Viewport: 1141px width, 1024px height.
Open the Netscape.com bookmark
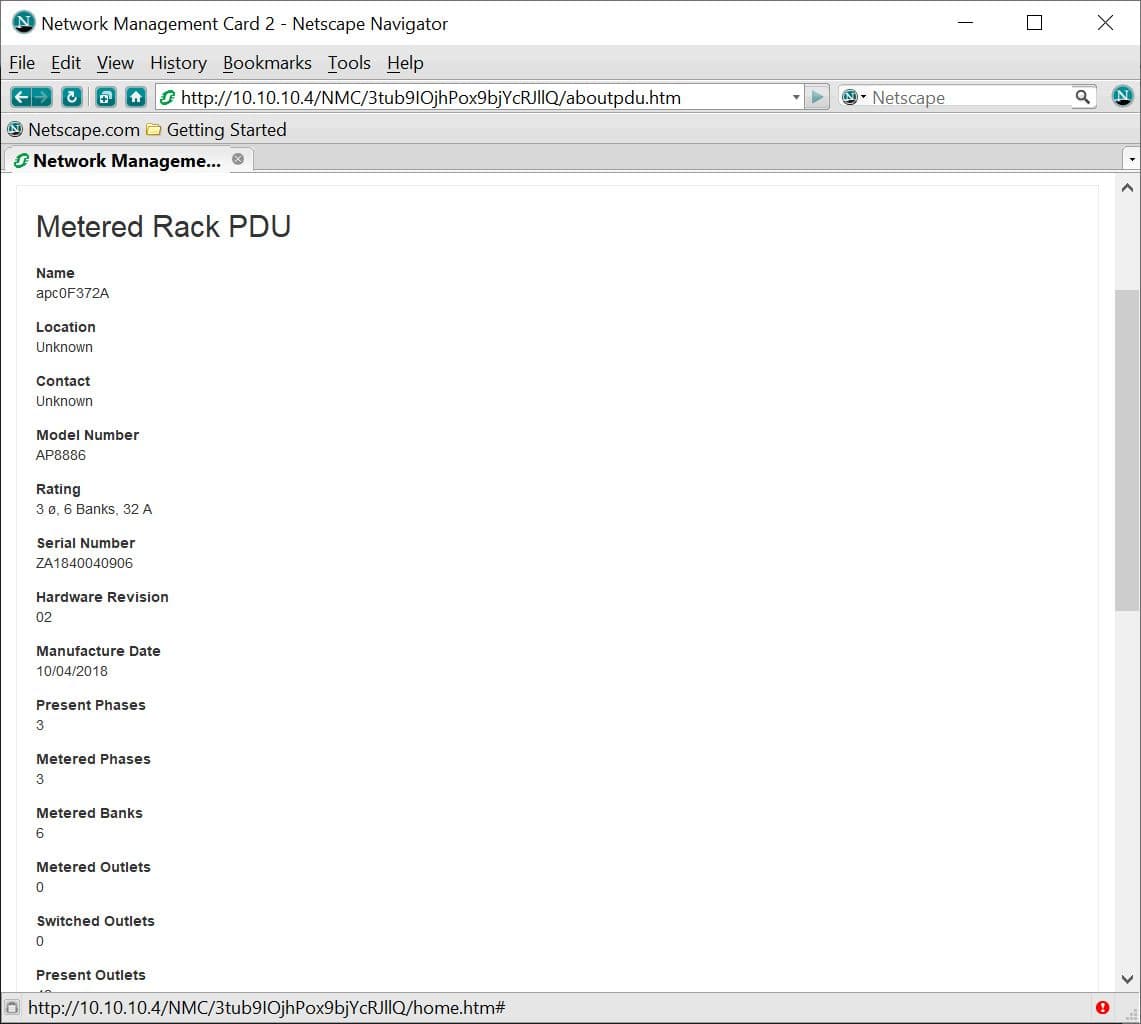pos(73,130)
